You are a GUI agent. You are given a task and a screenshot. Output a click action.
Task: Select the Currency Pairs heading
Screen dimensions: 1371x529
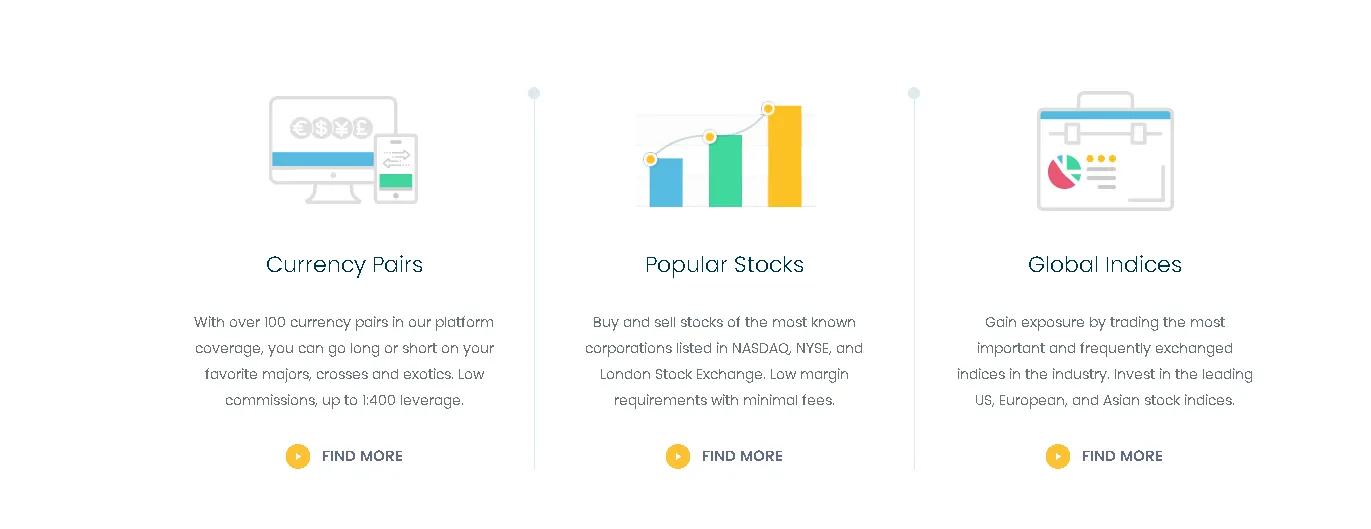344,265
